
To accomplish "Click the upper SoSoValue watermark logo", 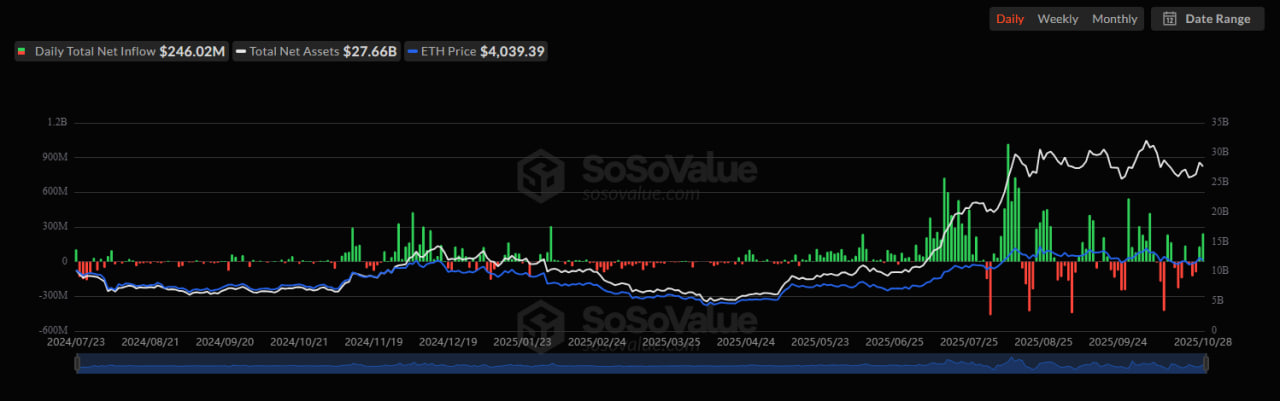I will (x=540, y=172).
